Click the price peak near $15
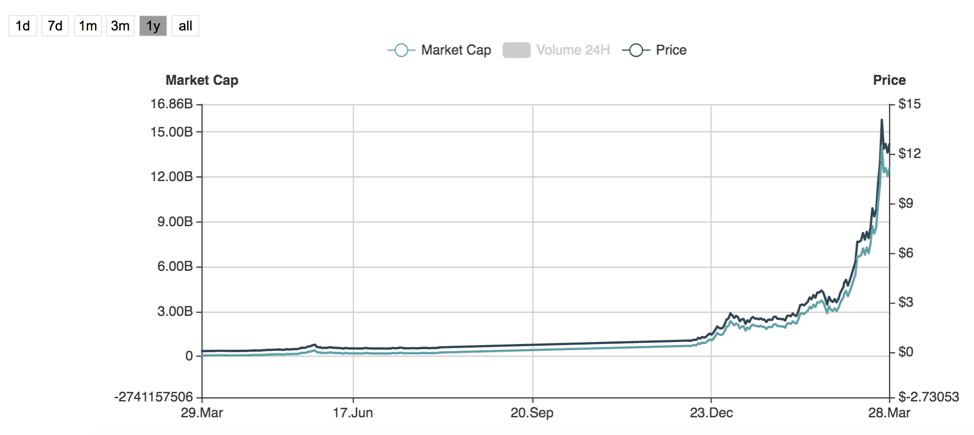 [x=881, y=120]
